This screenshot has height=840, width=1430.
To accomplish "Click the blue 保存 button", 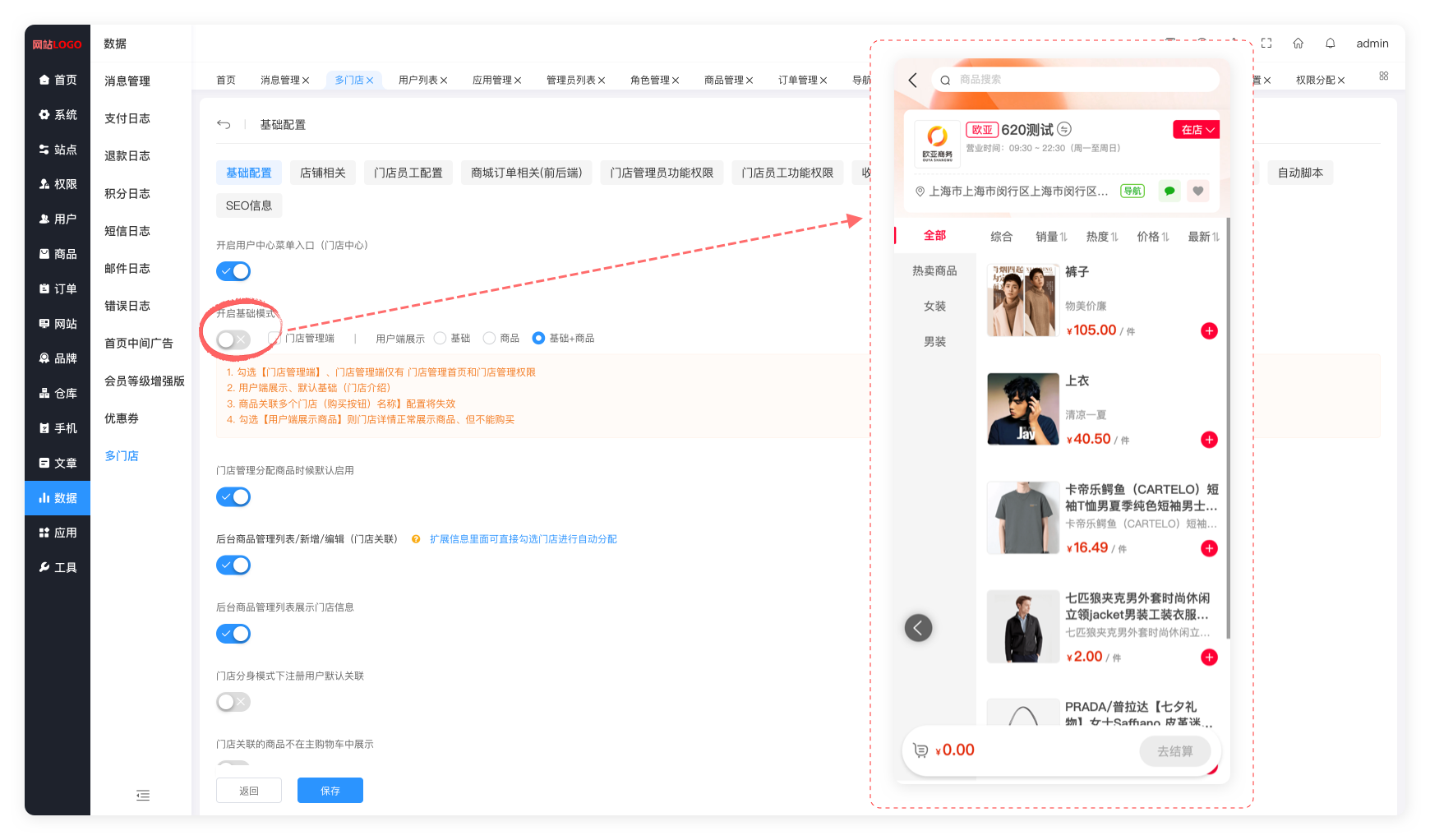I will [x=330, y=791].
